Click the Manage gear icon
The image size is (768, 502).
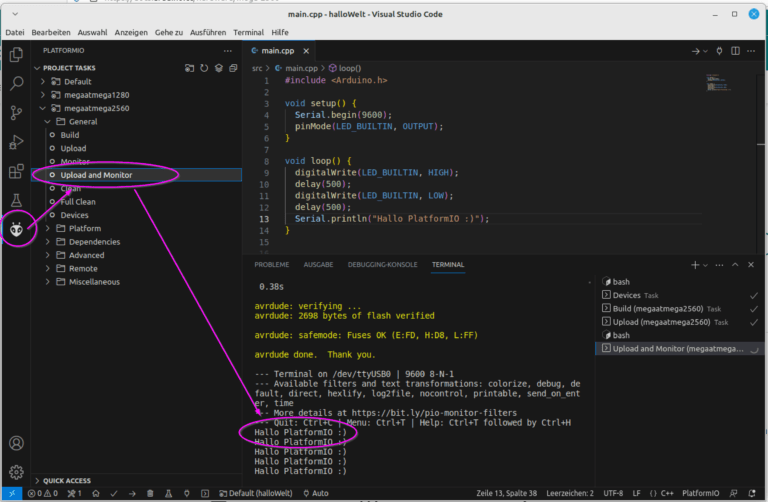pos(16,471)
